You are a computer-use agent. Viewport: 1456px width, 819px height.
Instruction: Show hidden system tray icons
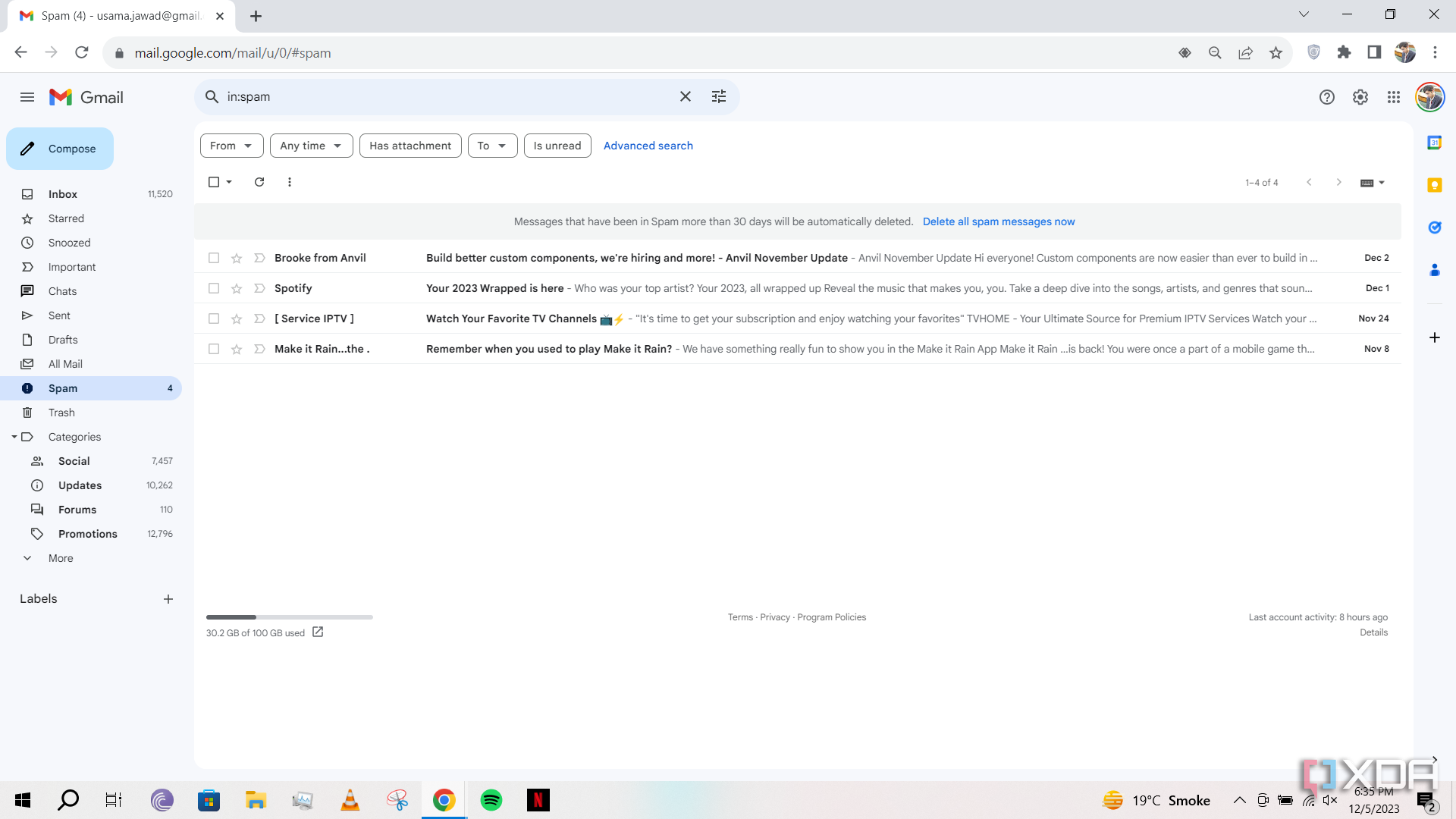tap(1239, 800)
